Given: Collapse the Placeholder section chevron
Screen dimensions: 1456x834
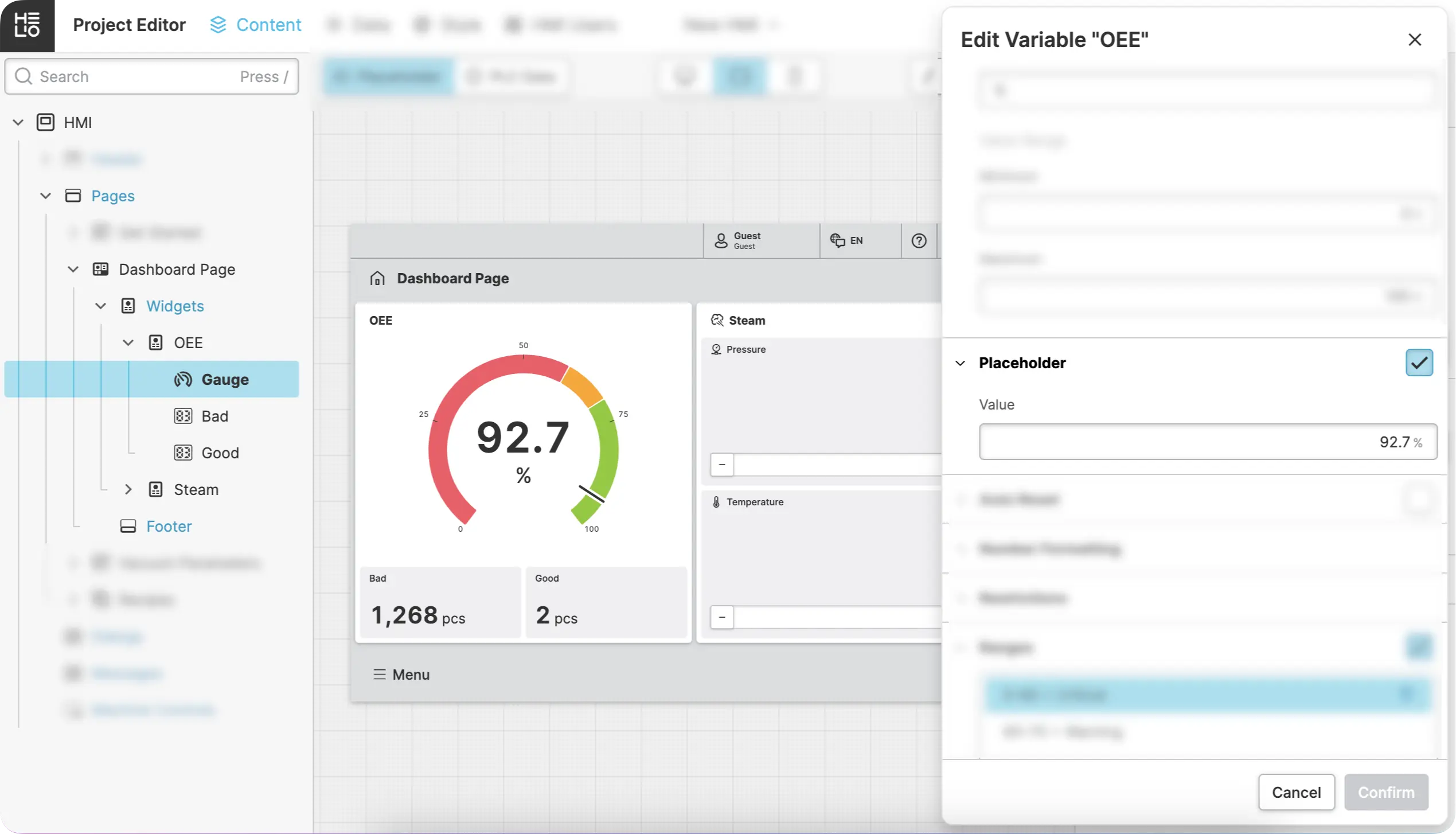Looking at the screenshot, I should coord(961,363).
